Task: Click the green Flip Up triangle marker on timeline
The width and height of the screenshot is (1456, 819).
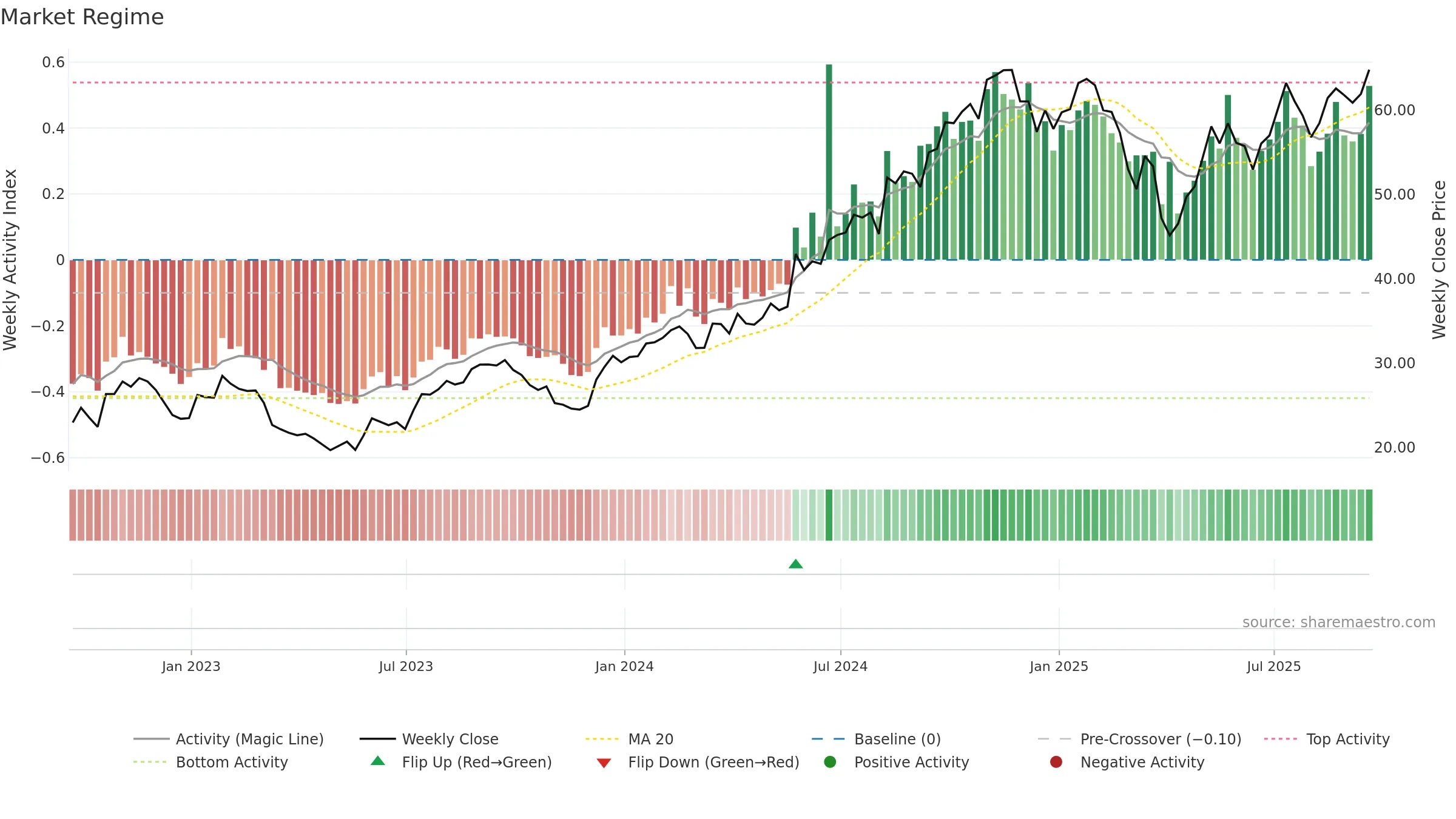Action: pos(795,564)
